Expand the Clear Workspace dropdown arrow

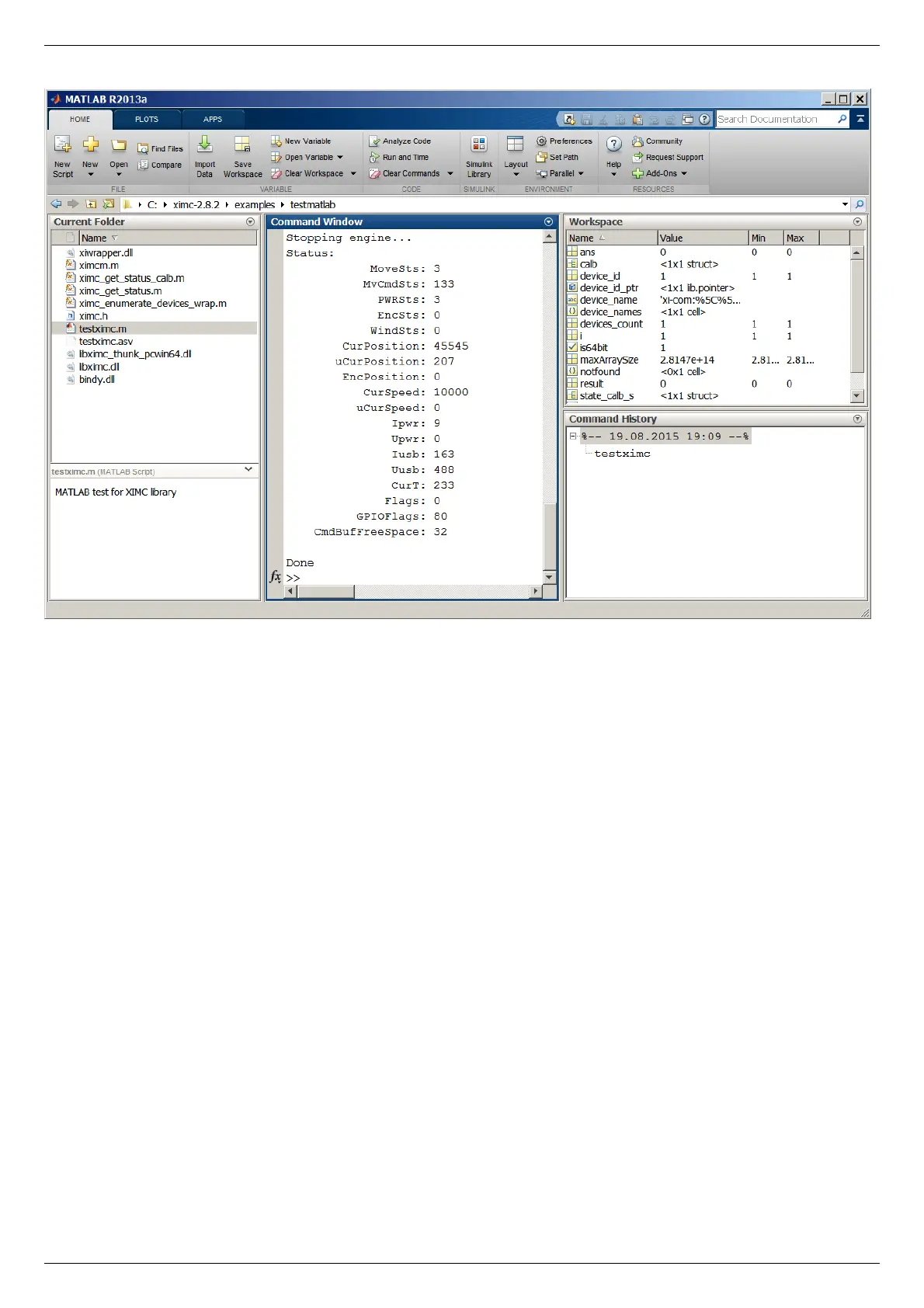tap(353, 174)
